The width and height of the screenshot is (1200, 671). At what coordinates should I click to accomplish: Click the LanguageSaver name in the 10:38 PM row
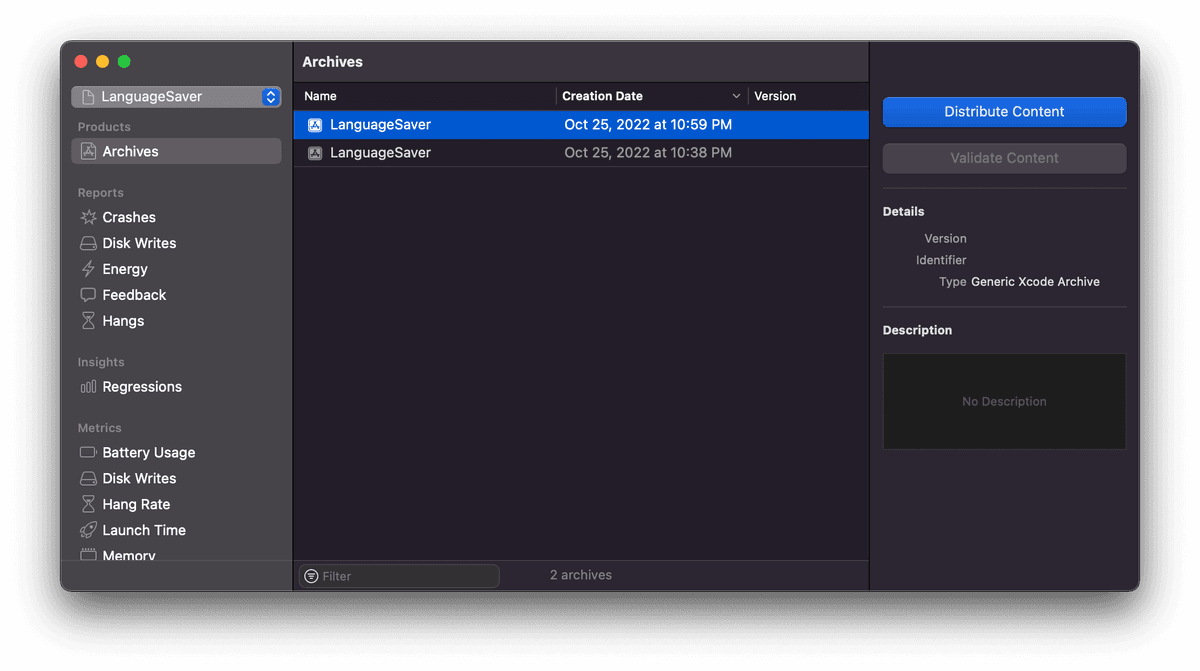pos(380,153)
